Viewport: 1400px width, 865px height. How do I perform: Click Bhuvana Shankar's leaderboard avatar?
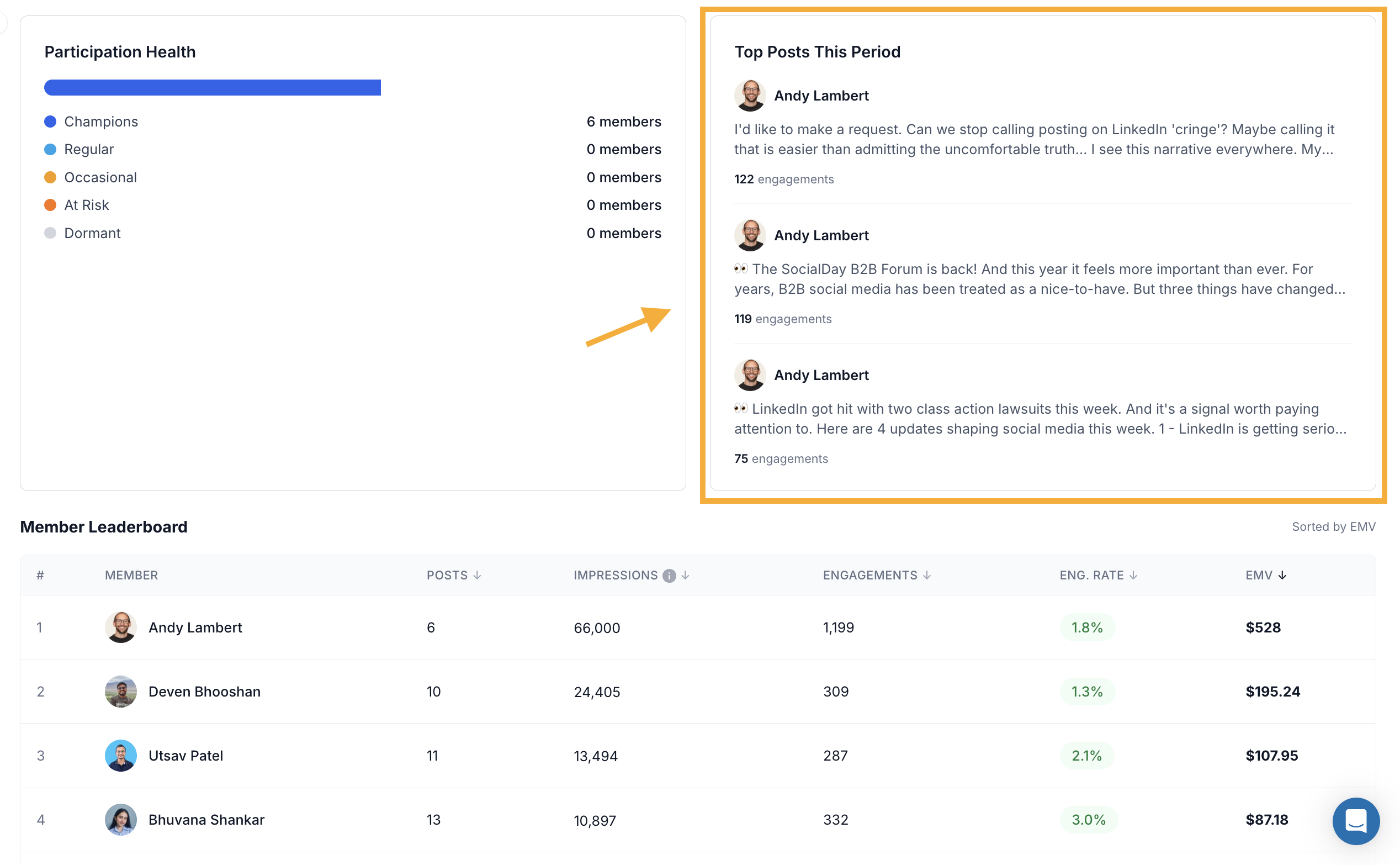[120, 820]
